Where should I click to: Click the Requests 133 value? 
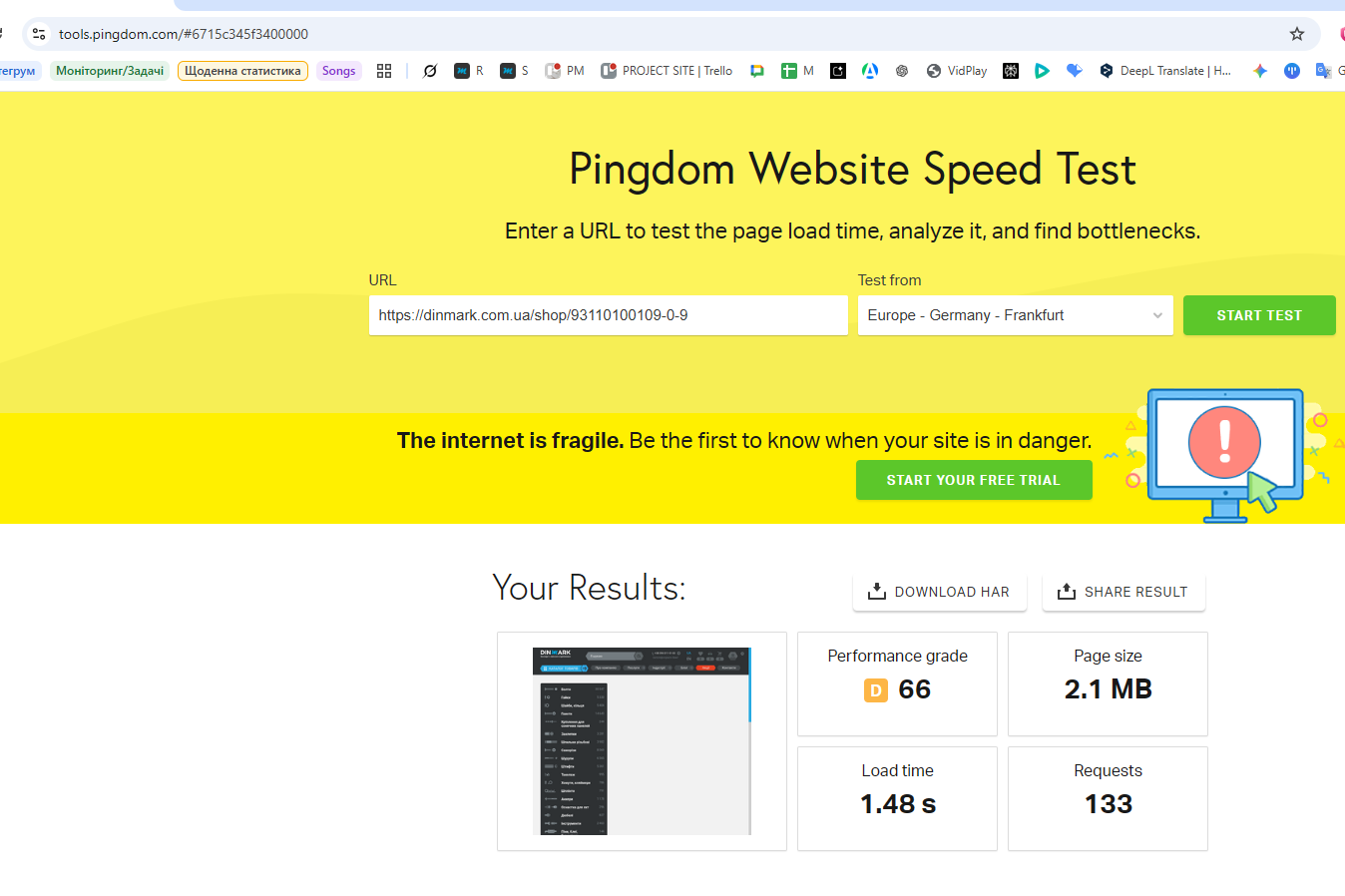pos(1109,804)
